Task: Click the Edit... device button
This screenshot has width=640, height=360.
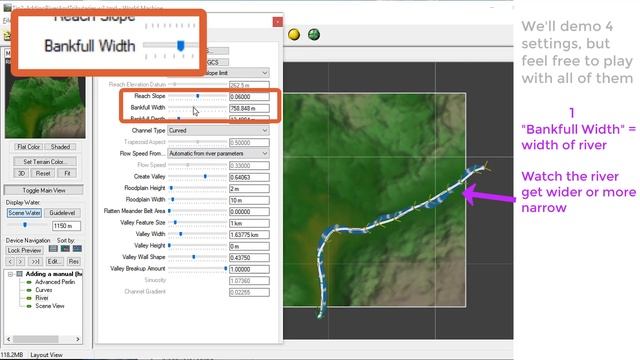Action: pyautogui.click(x=54, y=262)
